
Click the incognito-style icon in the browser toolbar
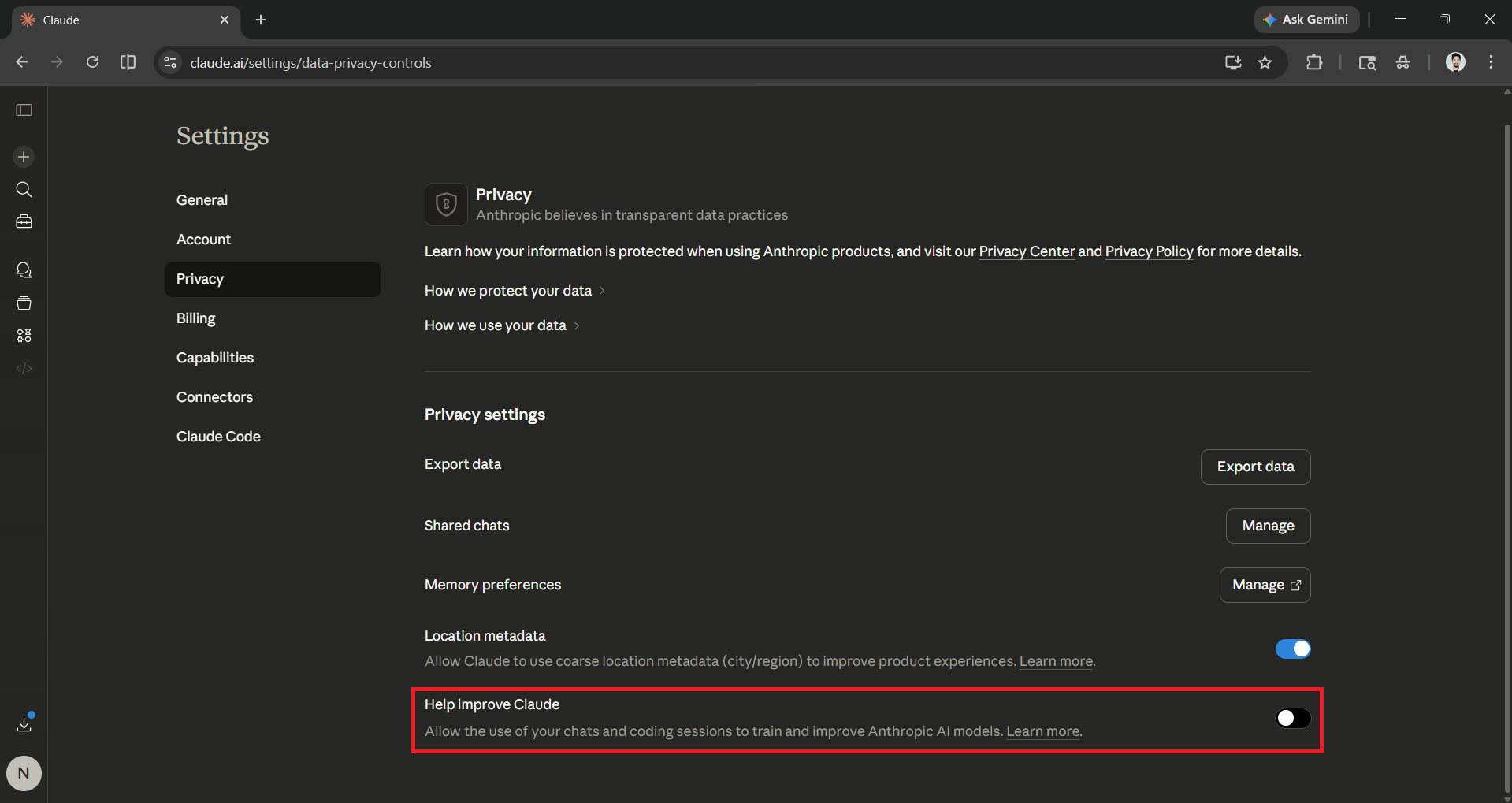pos(1403,62)
